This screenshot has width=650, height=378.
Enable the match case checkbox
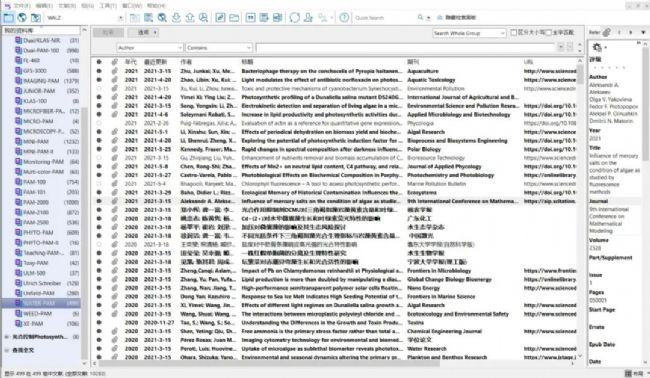coord(514,32)
